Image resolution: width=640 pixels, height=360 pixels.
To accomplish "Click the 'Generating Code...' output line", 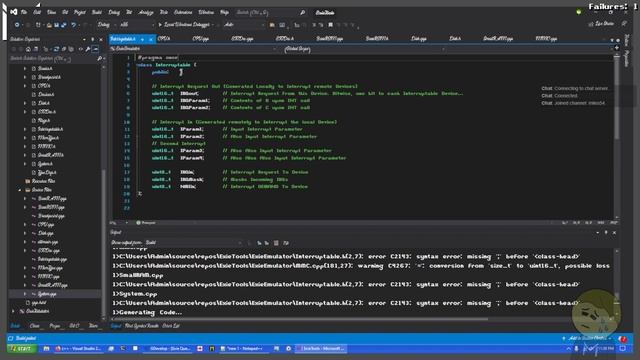I will pyautogui.click(x=147, y=313).
